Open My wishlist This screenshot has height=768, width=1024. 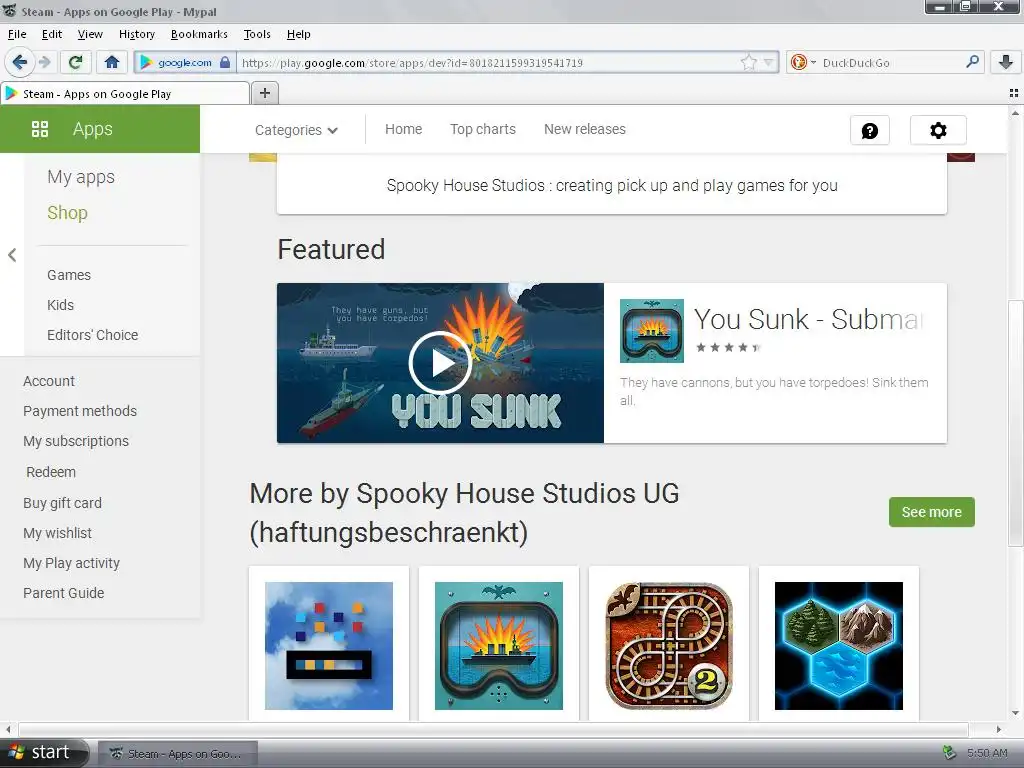click(57, 534)
